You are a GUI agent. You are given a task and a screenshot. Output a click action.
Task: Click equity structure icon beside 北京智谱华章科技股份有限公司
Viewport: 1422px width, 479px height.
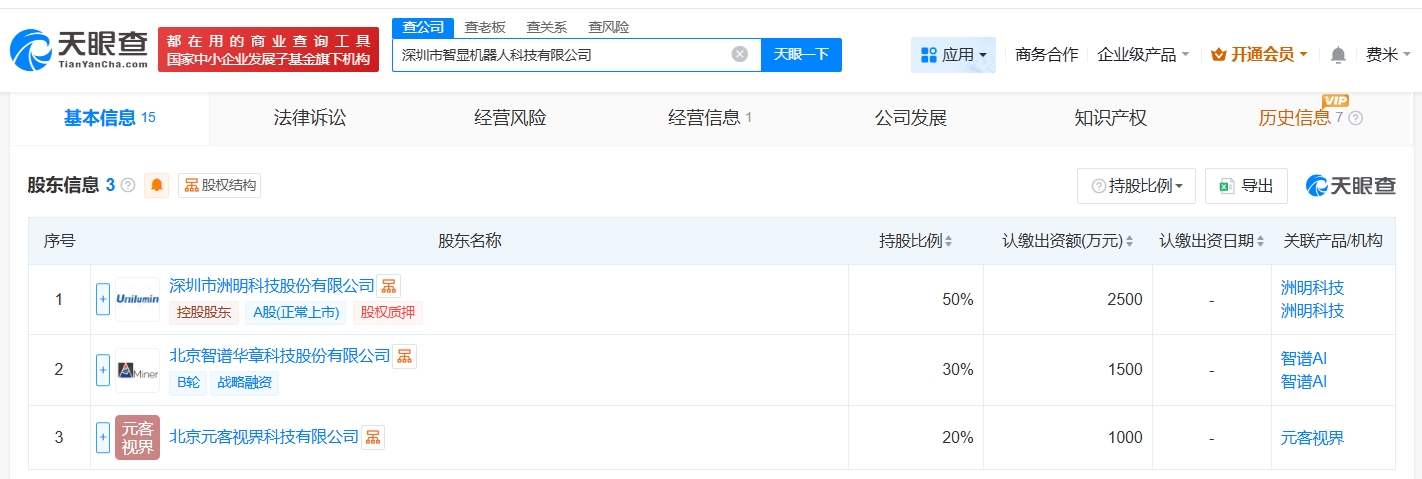click(x=404, y=356)
